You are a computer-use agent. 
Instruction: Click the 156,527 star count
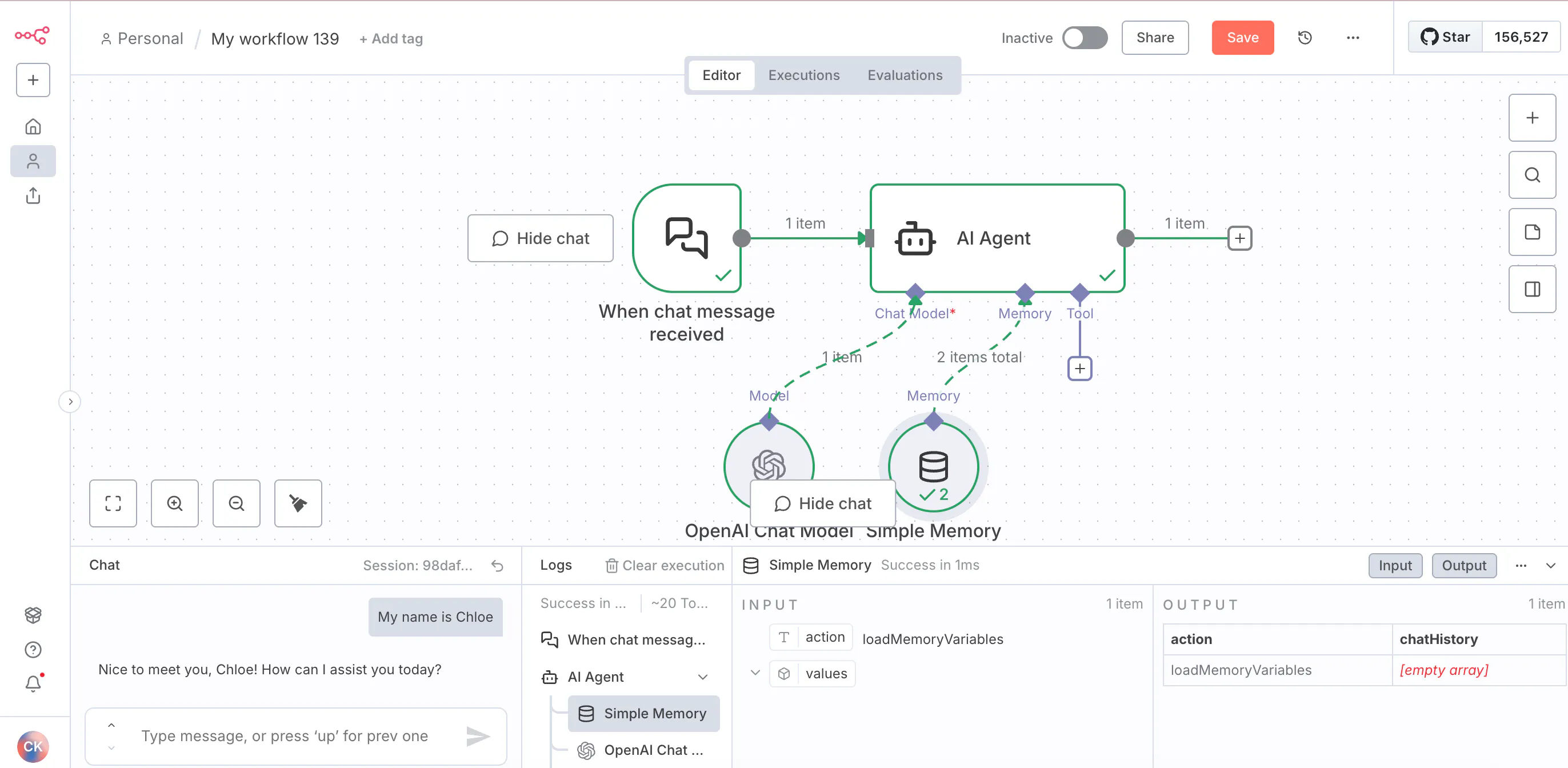coord(1521,37)
